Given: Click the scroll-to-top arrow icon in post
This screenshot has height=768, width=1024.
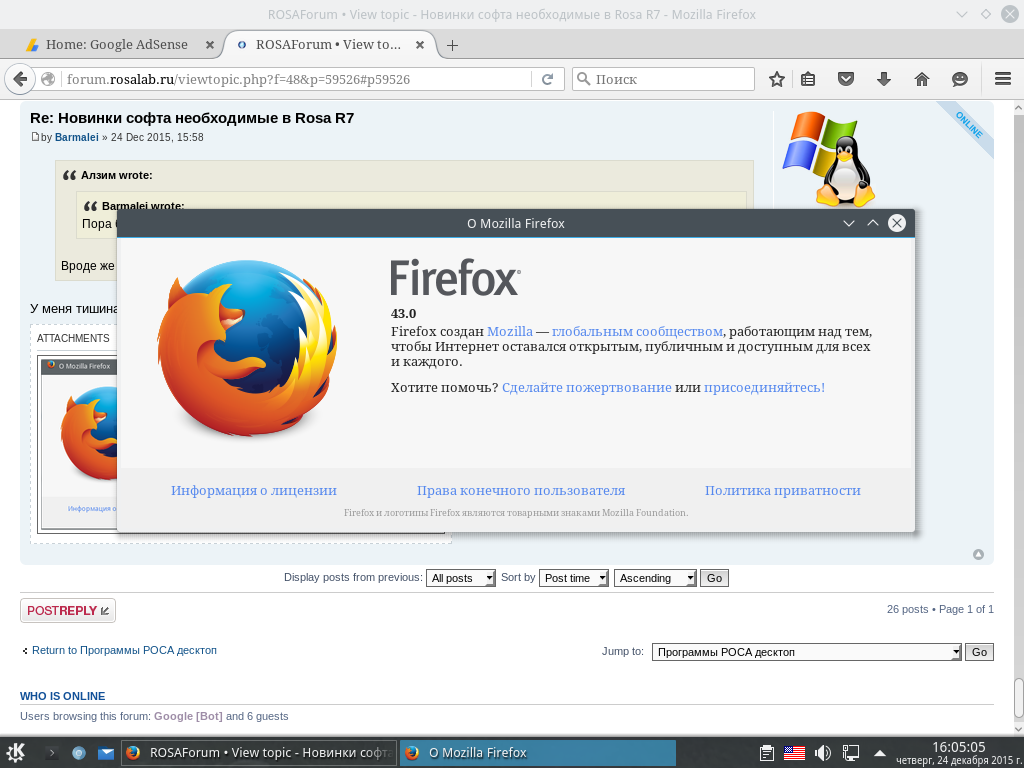Looking at the screenshot, I should [978, 554].
